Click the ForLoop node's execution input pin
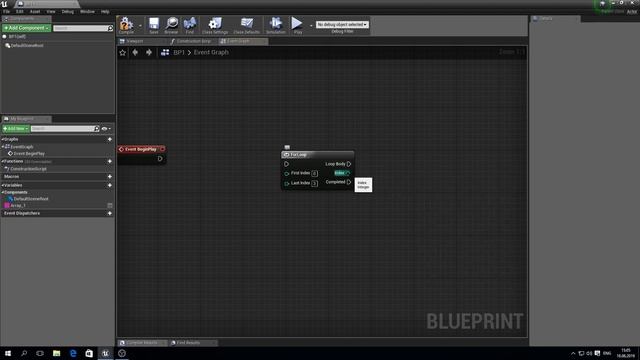Image resolution: width=640 pixels, height=360 pixels. coord(287,164)
